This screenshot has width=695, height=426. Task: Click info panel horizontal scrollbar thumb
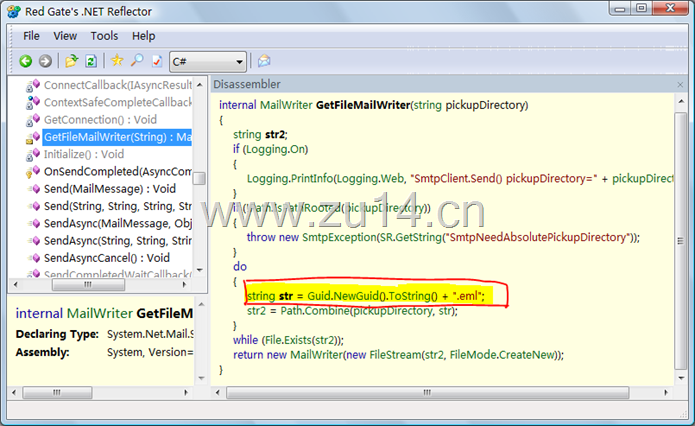pos(57,392)
